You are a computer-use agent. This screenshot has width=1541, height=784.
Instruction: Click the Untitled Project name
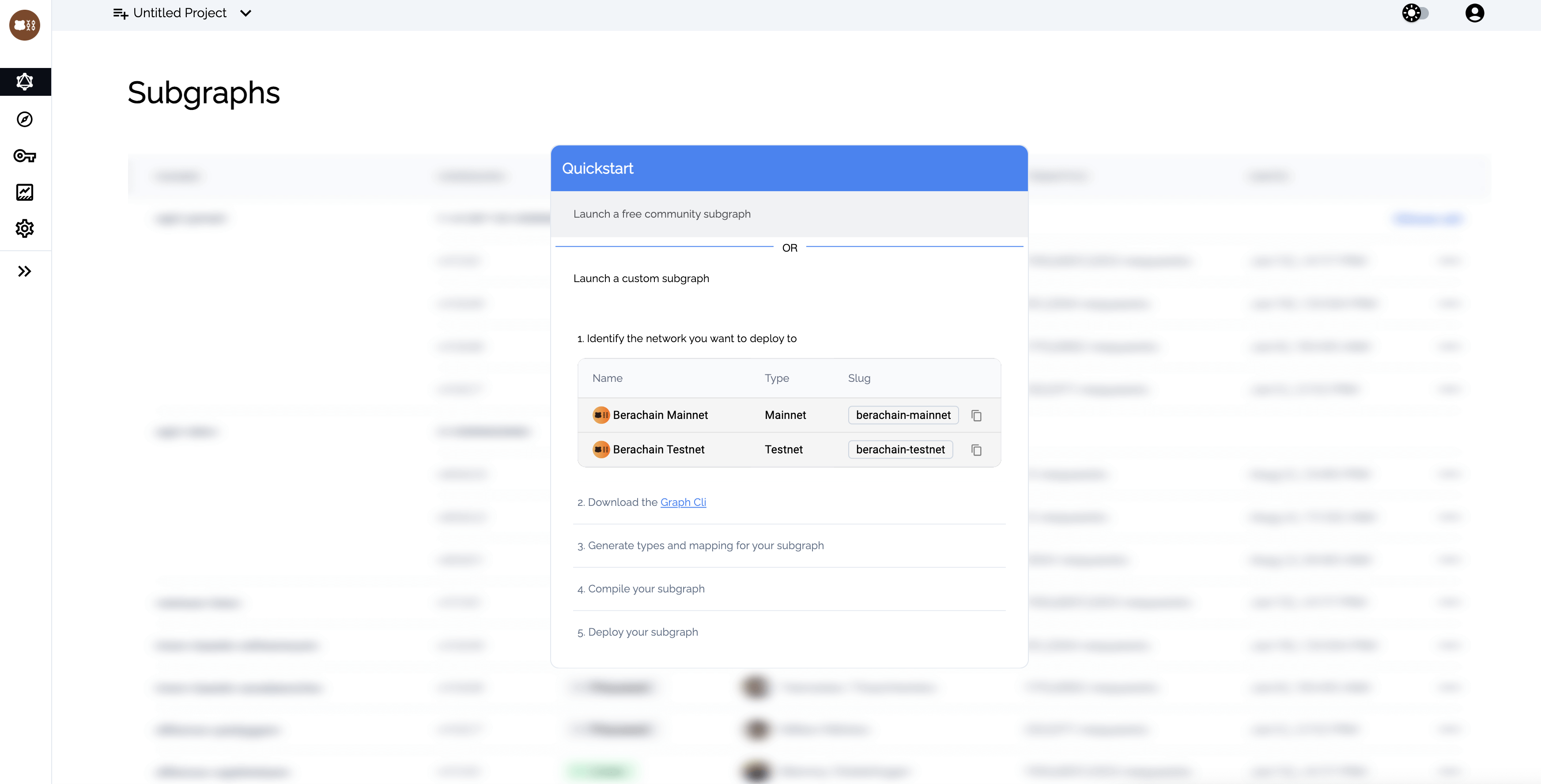tap(179, 13)
